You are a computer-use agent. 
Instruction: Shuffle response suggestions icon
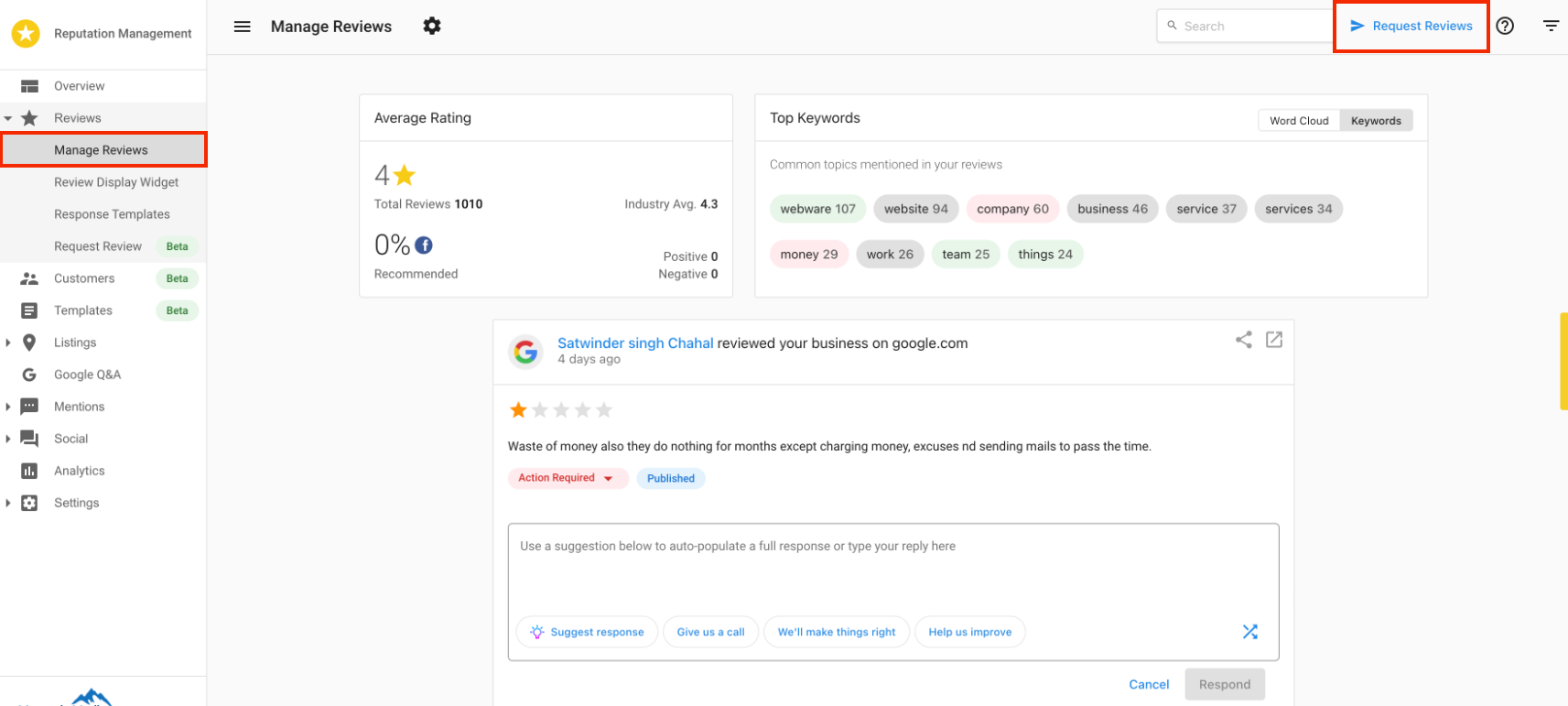pyautogui.click(x=1250, y=632)
